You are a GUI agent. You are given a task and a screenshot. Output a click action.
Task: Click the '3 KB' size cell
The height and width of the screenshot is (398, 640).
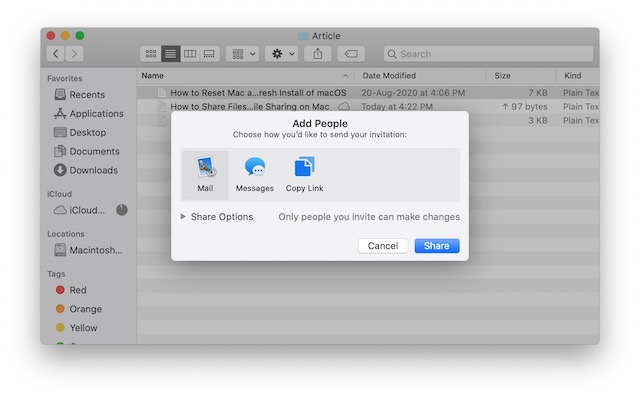[538, 120]
